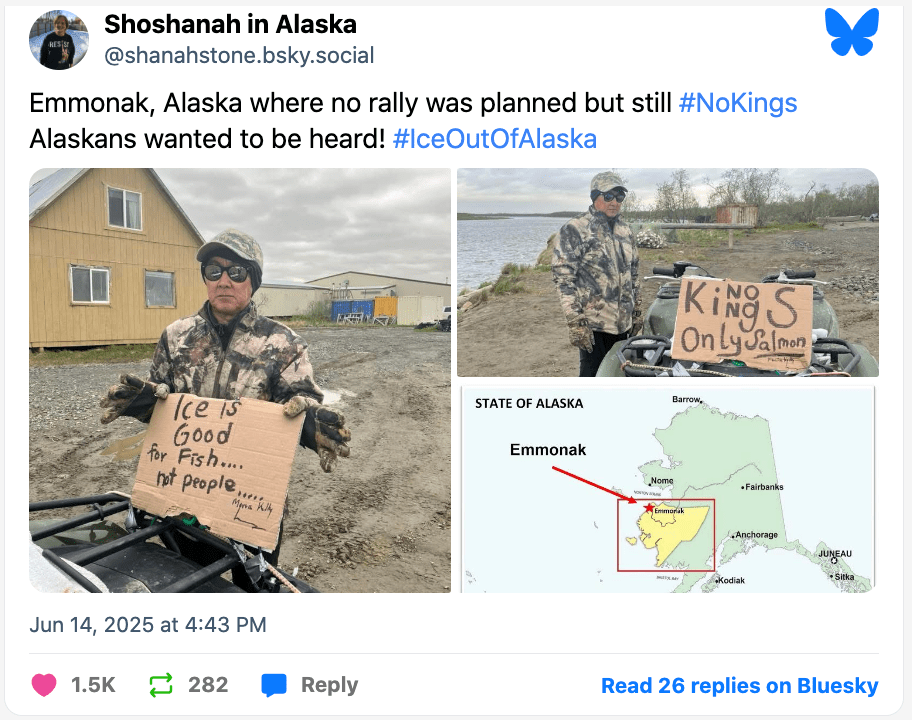Open the #NoKings hashtag
Image resolution: width=912 pixels, height=720 pixels.
coord(738,104)
